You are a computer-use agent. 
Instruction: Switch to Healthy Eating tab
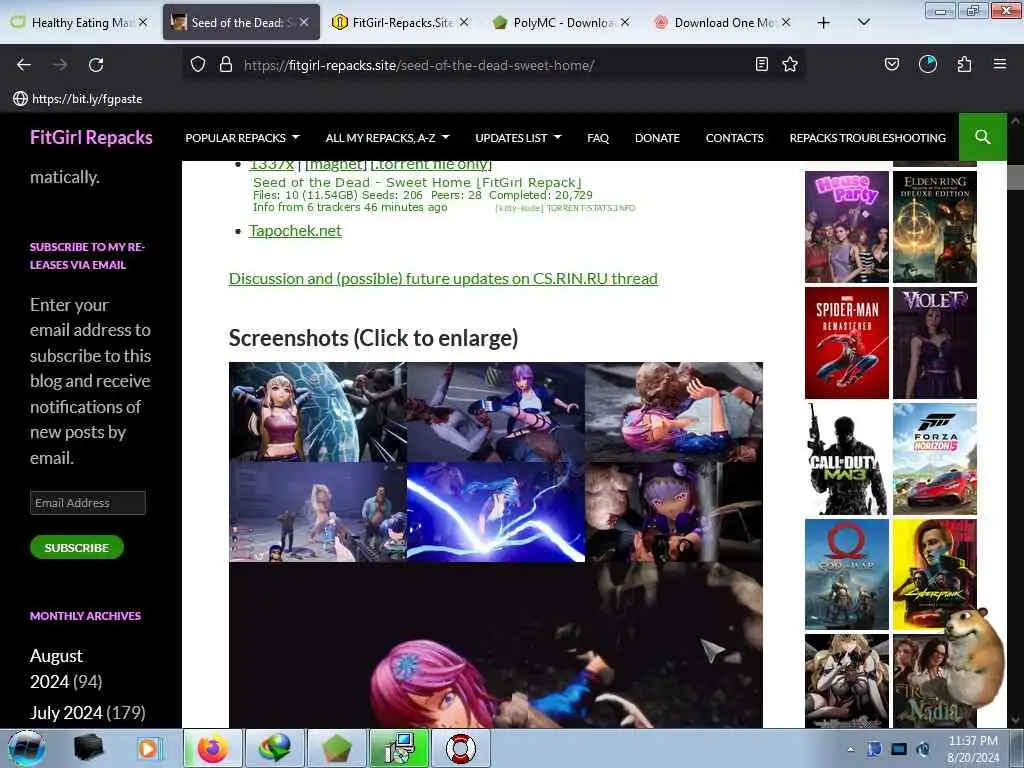[x=78, y=22]
